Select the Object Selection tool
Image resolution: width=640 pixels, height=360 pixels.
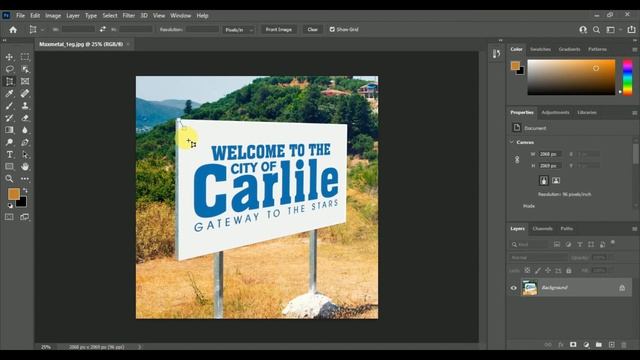(25, 69)
